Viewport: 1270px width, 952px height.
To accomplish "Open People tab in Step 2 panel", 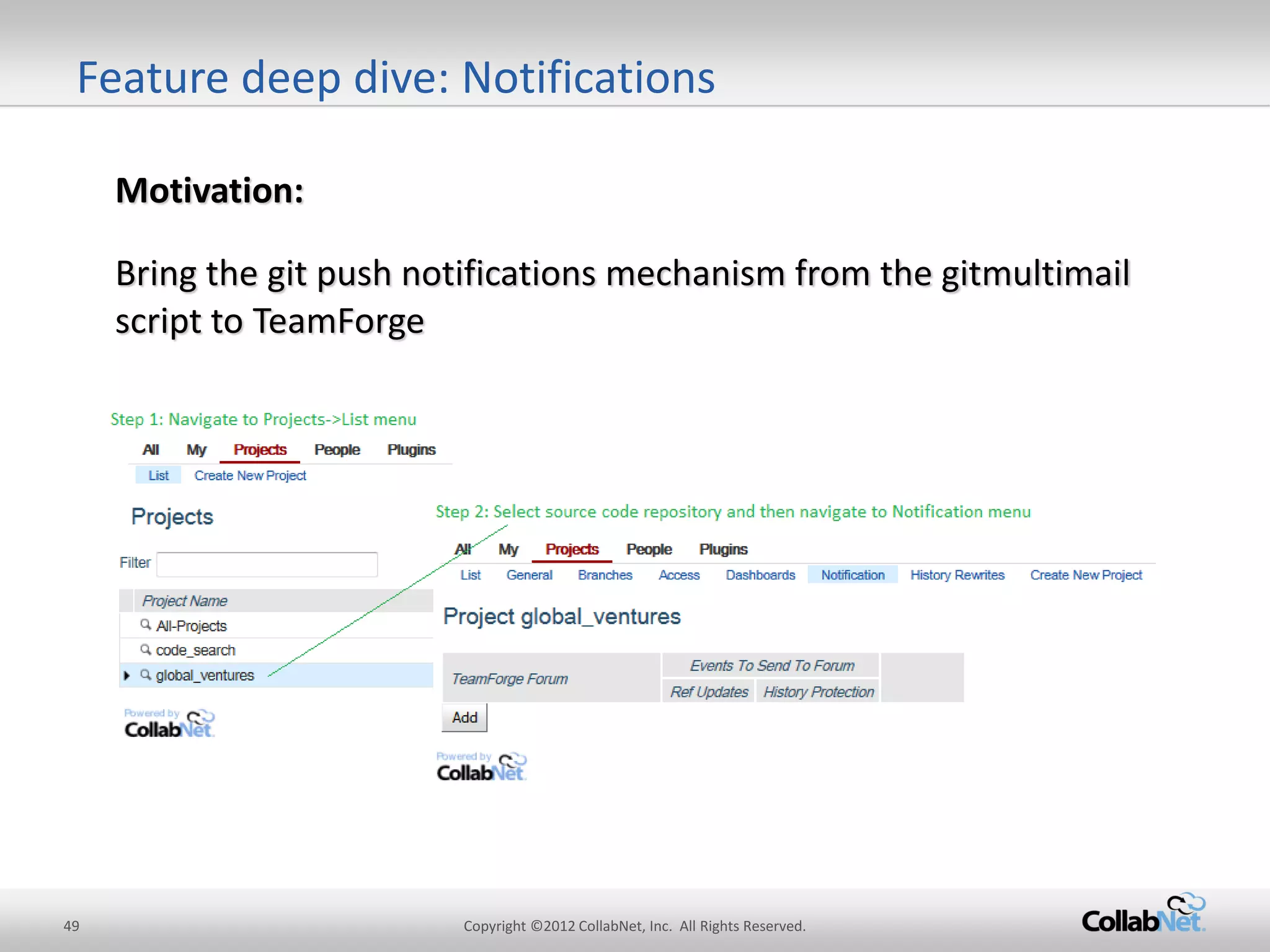I will click(x=649, y=550).
